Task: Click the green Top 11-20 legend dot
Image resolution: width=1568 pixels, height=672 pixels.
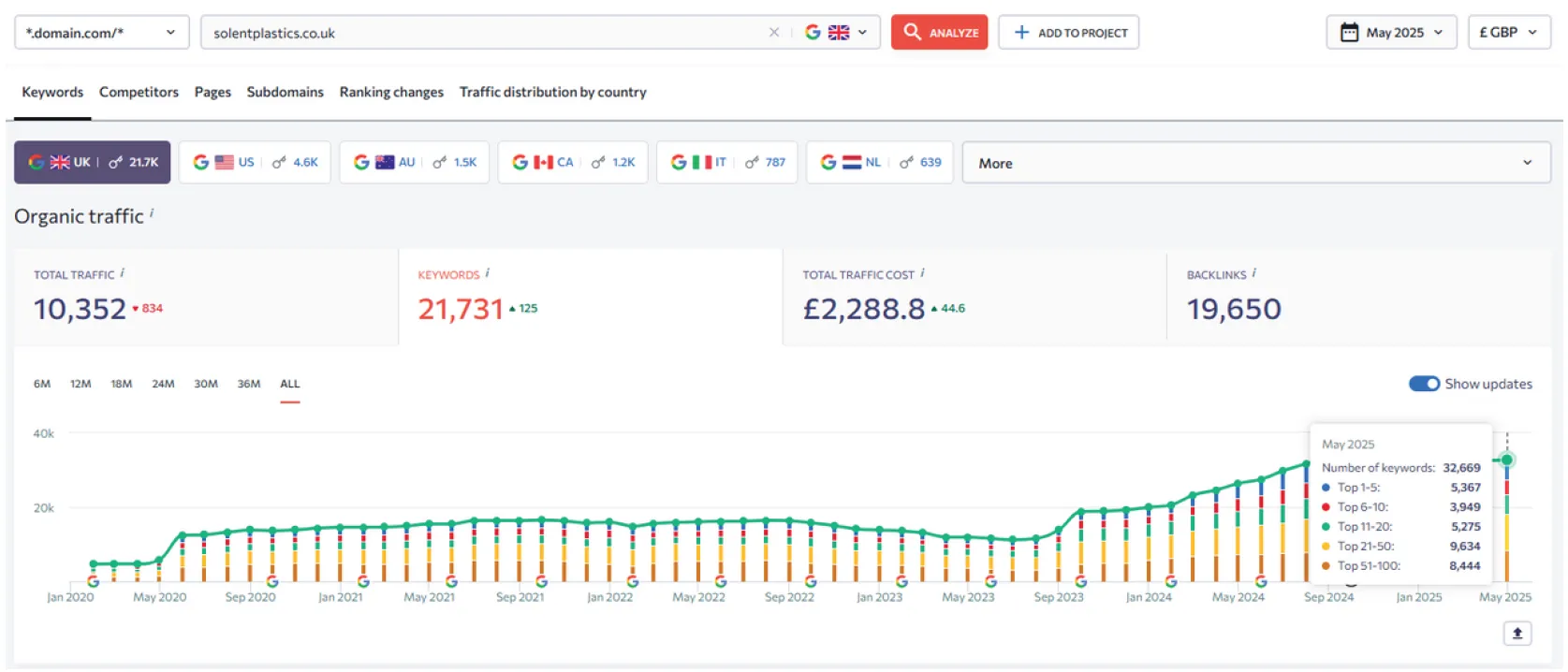Action: click(1326, 527)
